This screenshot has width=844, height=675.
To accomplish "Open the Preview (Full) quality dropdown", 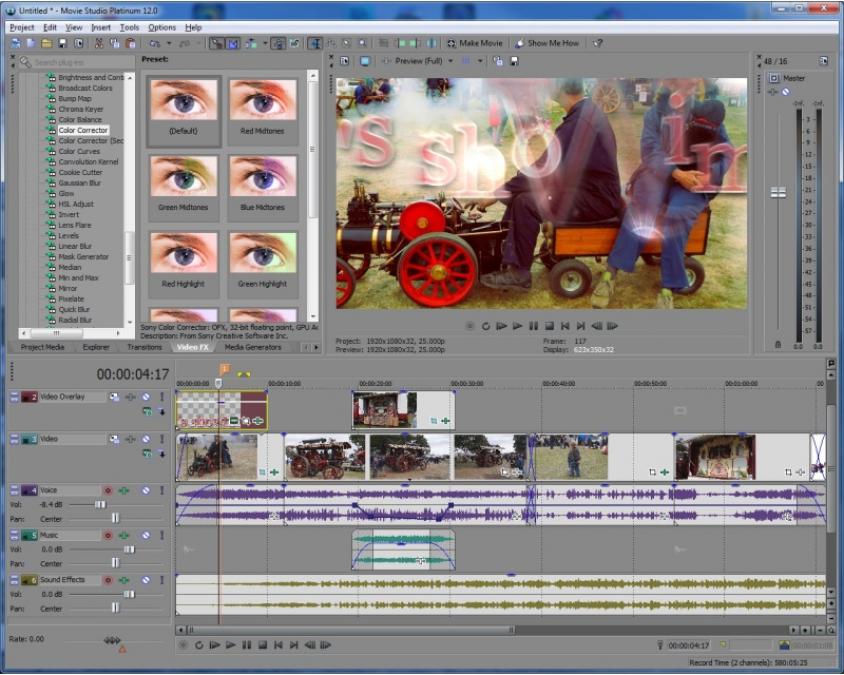I will pyautogui.click(x=451, y=61).
